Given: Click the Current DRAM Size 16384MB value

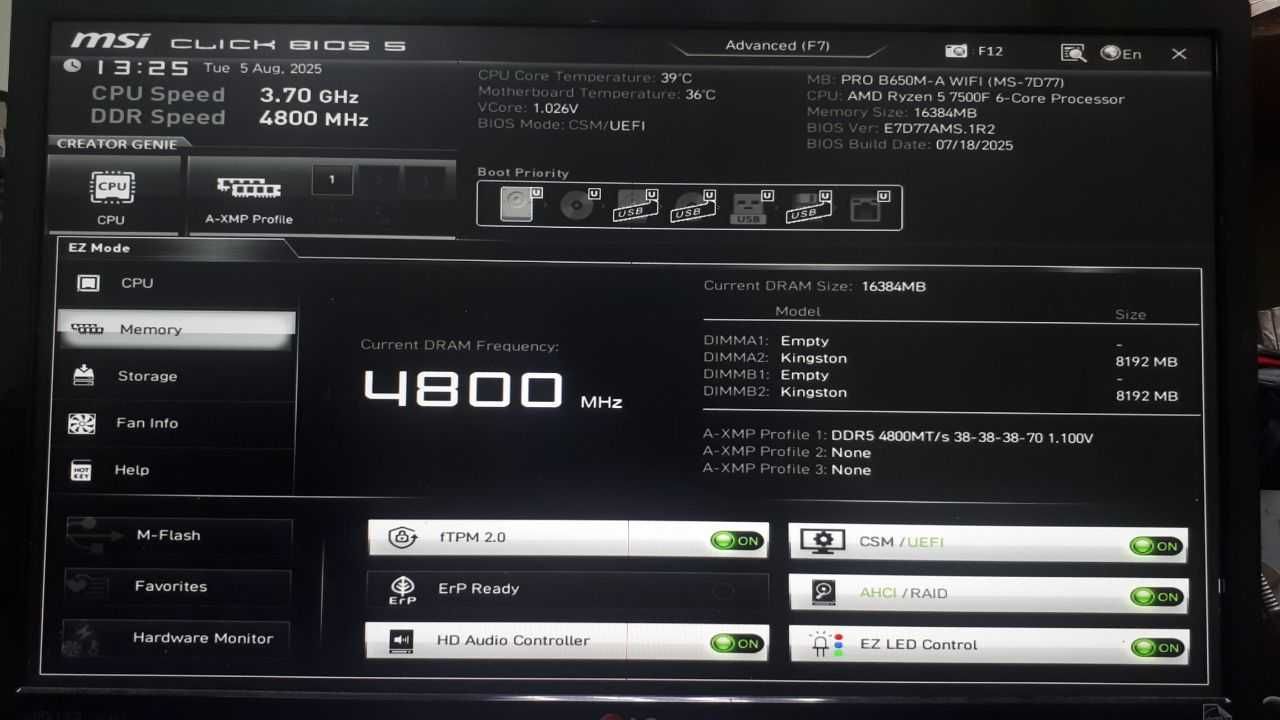Looking at the screenshot, I should tap(894, 286).
